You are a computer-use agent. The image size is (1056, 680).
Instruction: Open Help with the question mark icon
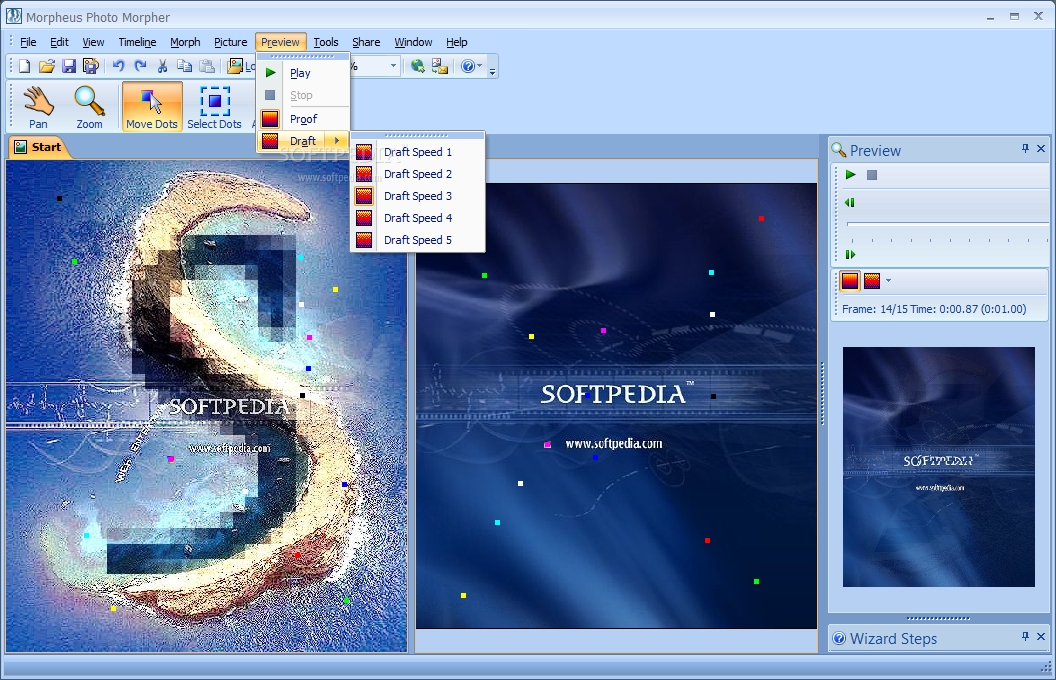pyautogui.click(x=467, y=66)
